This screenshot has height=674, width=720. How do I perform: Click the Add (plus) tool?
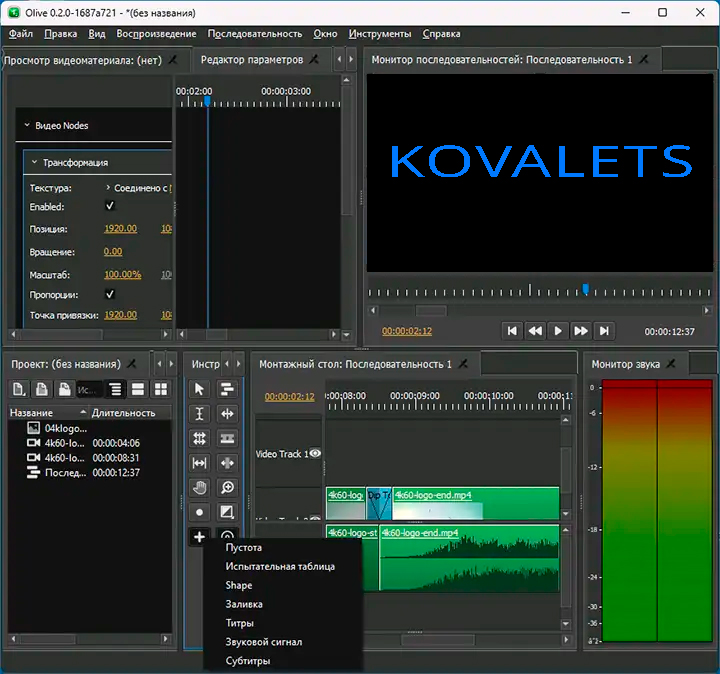(199, 536)
